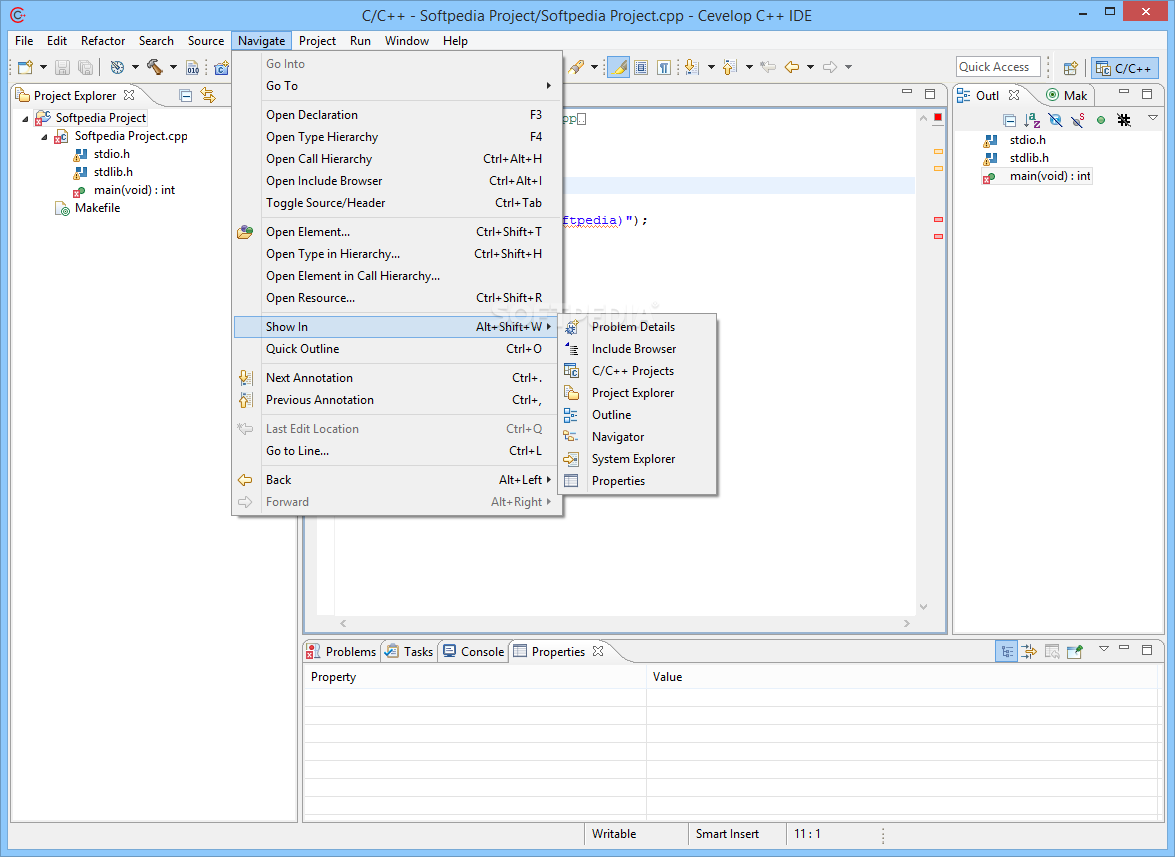Toggle block selection mode icon

[x=641, y=67]
